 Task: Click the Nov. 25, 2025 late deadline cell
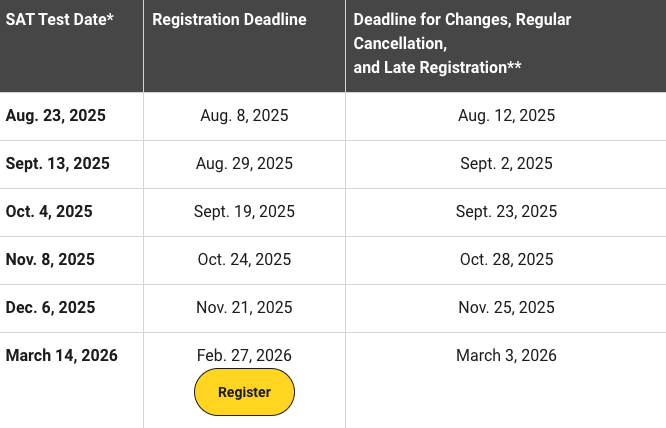tap(506, 308)
